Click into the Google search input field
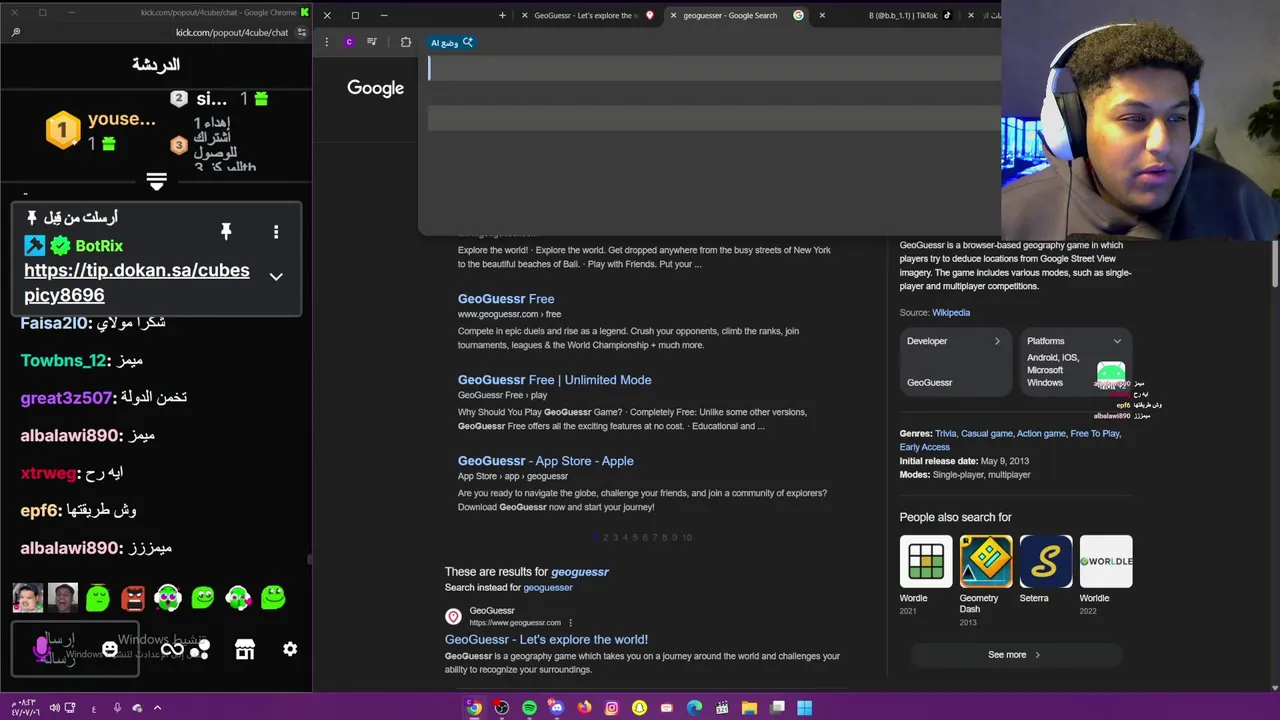1280x720 pixels. [714, 68]
